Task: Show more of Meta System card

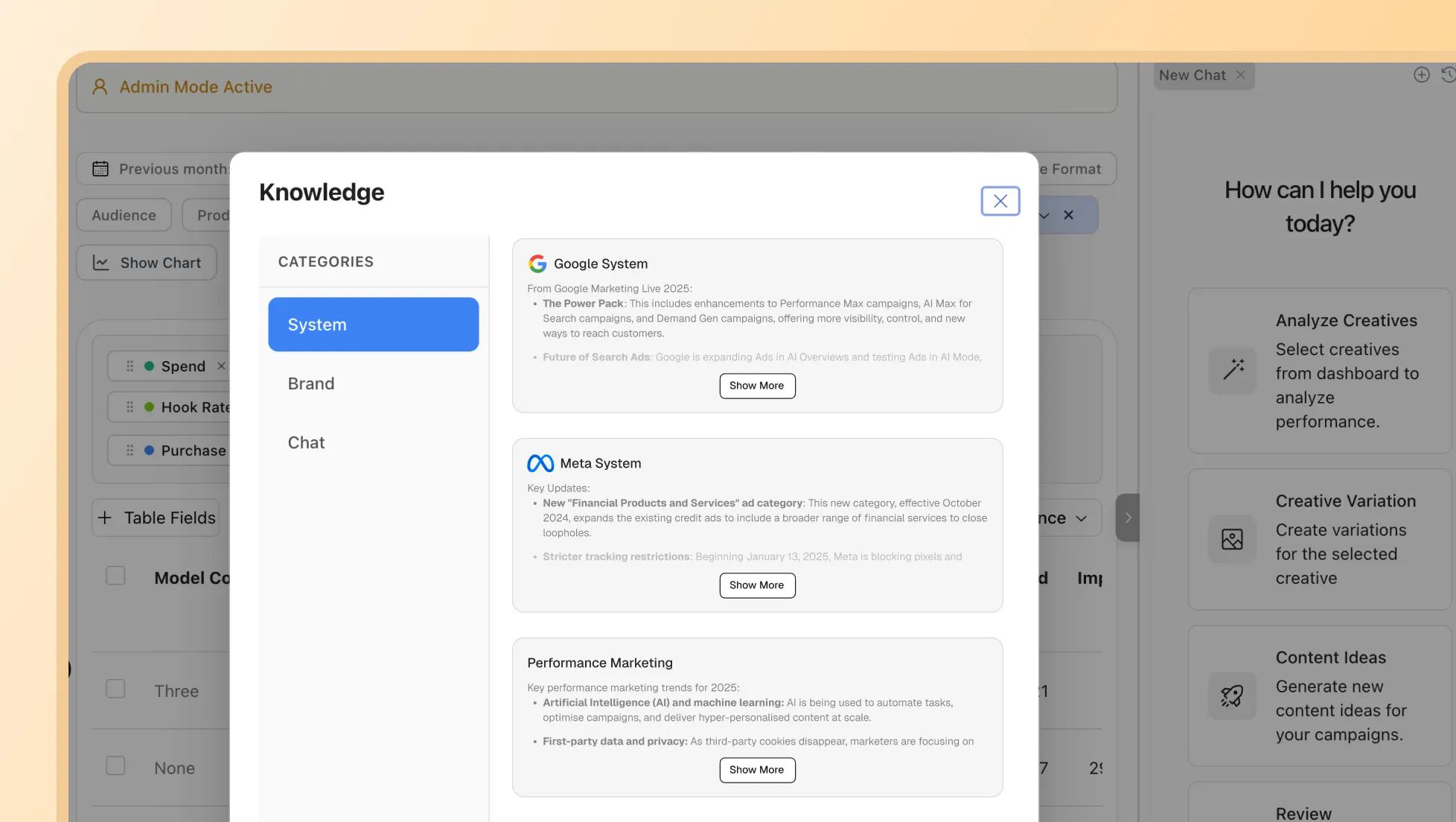Action: [757, 585]
